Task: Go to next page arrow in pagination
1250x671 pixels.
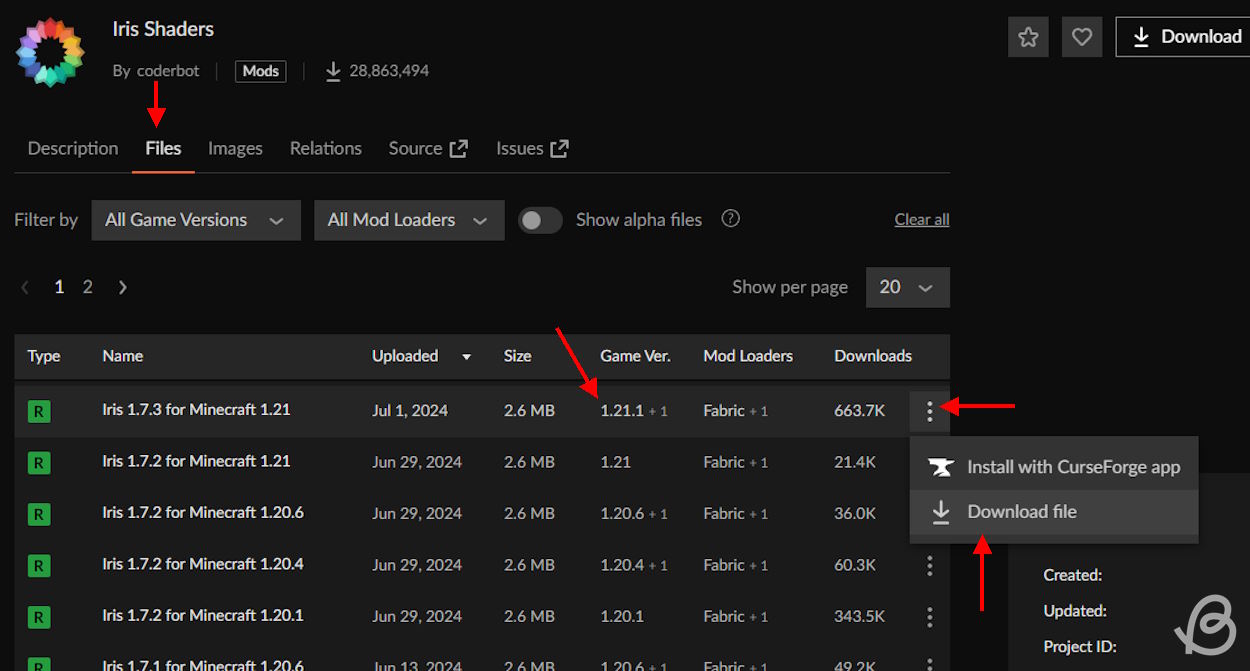Action: click(122, 287)
